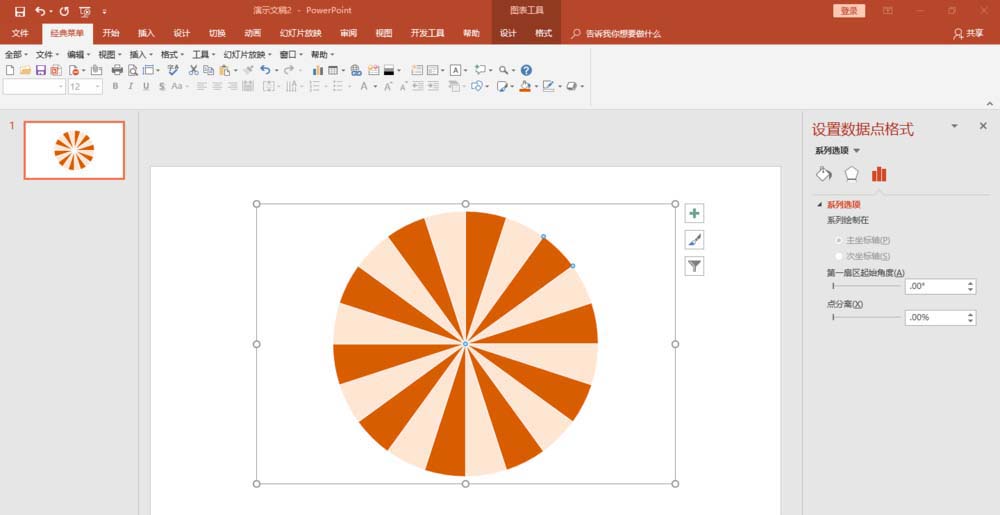Open the 全部 dropdown menu
This screenshot has width=1000, height=515.
click(x=16, y=55)
